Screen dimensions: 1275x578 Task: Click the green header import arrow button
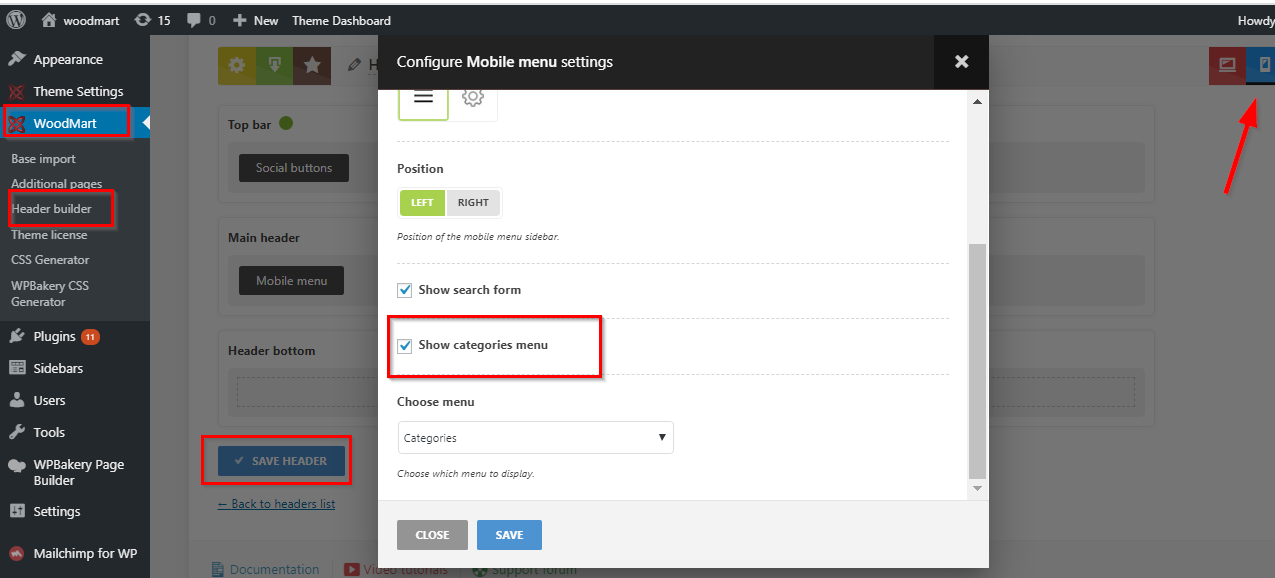(x=274, y=65)
